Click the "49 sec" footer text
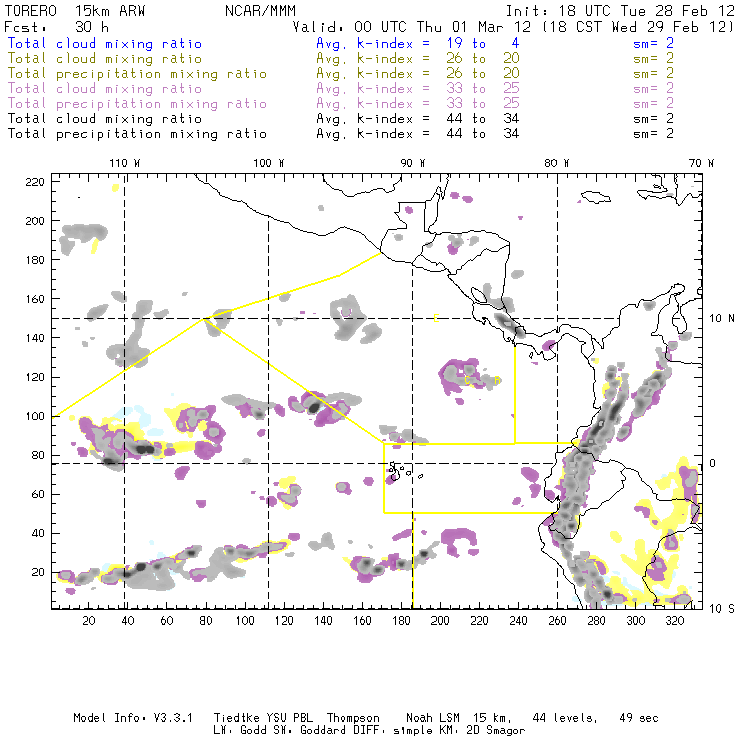Screen dimensions: 740x740 639,718
